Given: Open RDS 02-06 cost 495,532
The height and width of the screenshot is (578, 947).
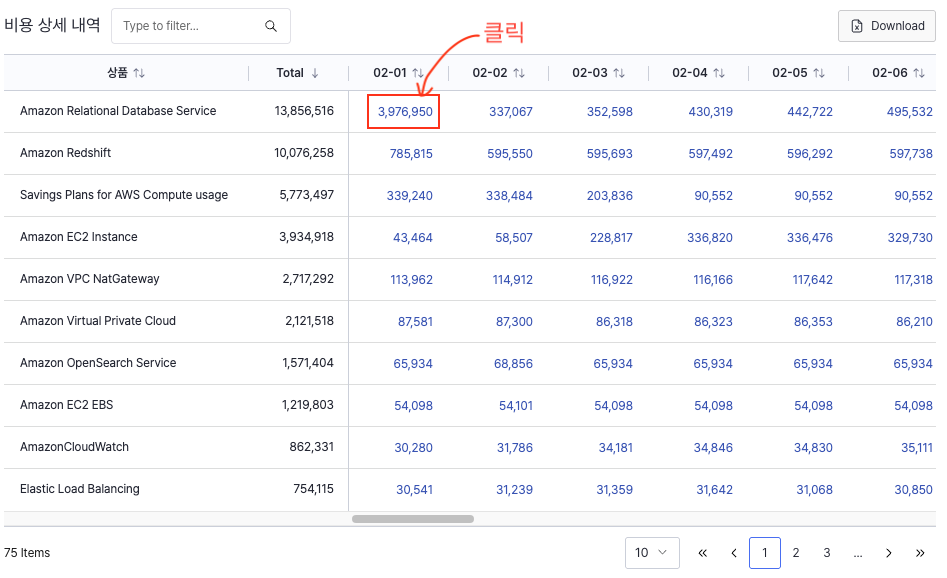Looking at the screenshot, I should tap(910, 112).
